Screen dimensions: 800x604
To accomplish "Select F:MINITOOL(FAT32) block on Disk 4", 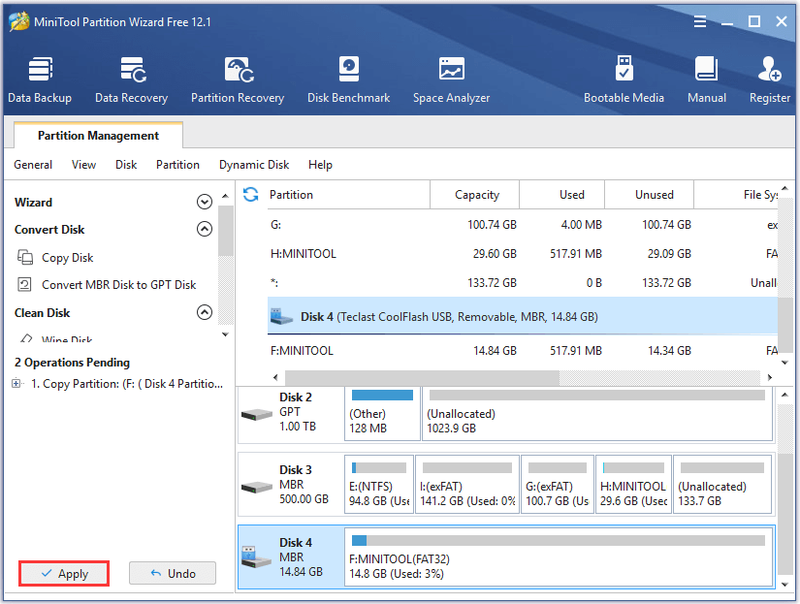I will coord(559,557).
